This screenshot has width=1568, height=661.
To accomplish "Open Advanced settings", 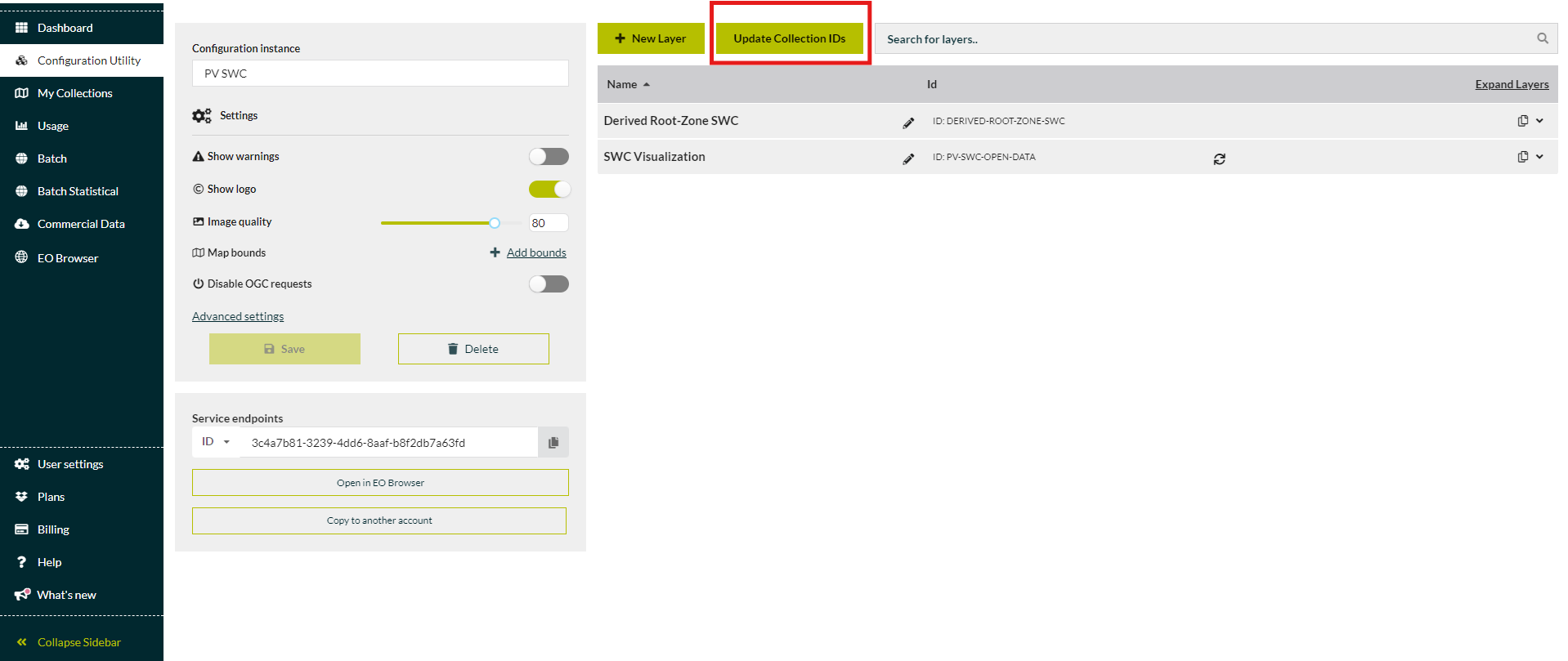I will 238,316.
